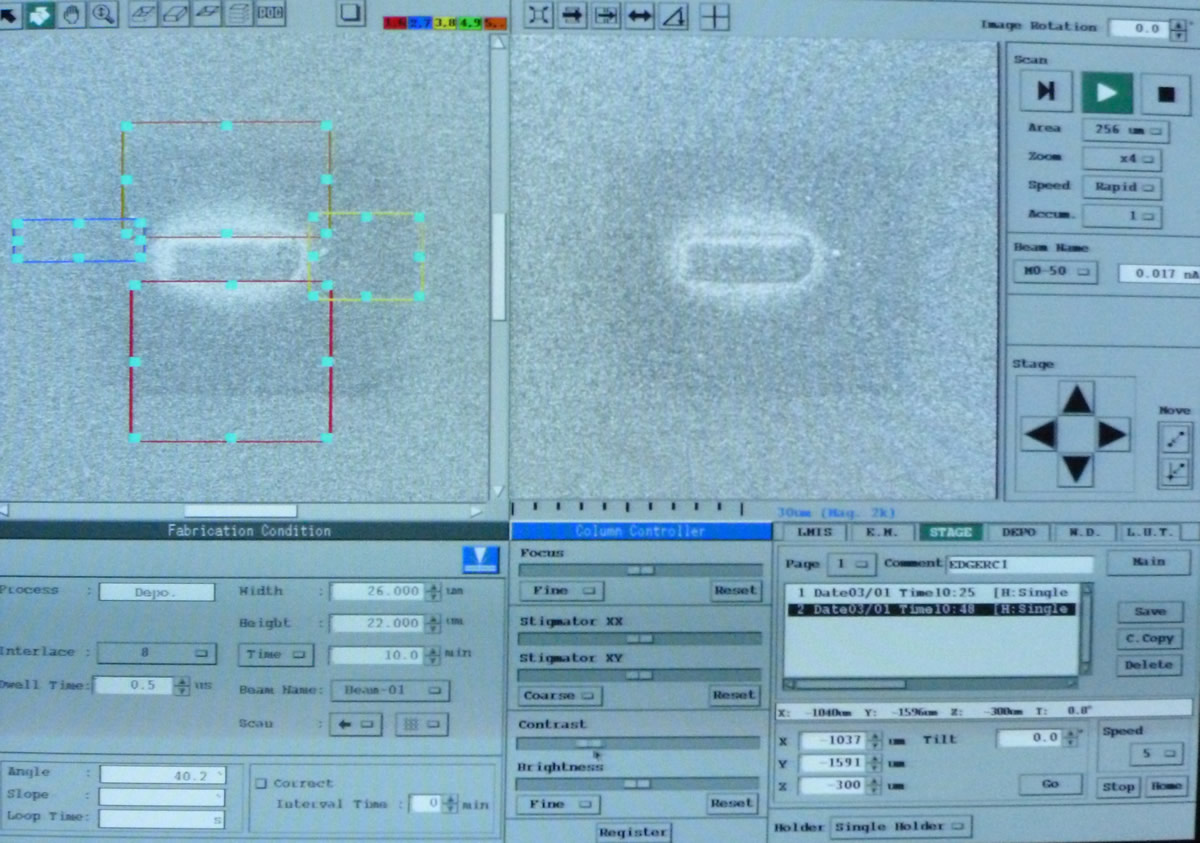This screenshot has height=843, width=1200.
Task: Activate the magnifier zoom tool
Action: [x=103, y=14]
